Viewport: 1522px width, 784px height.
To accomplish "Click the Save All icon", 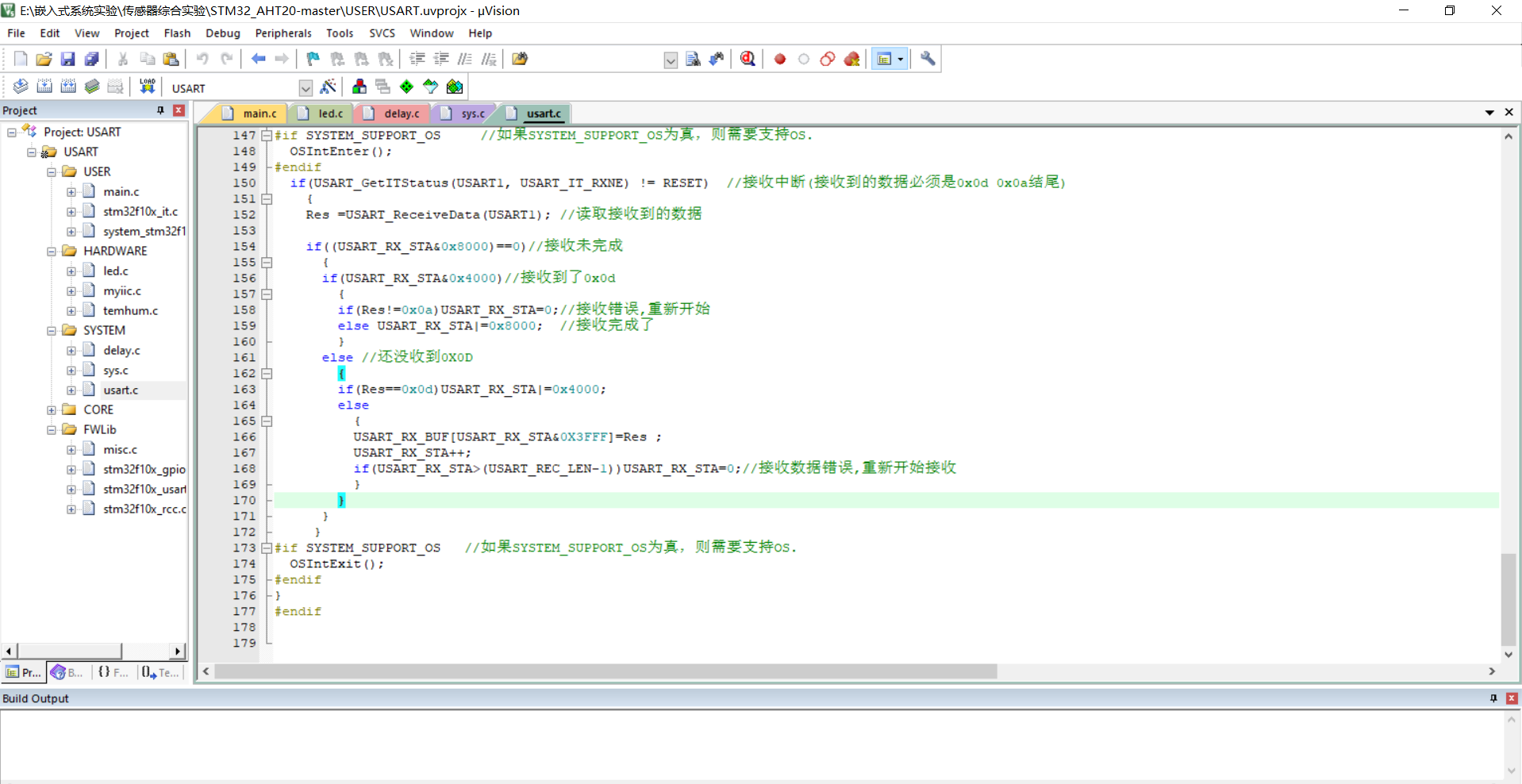I will pos(92,59).
